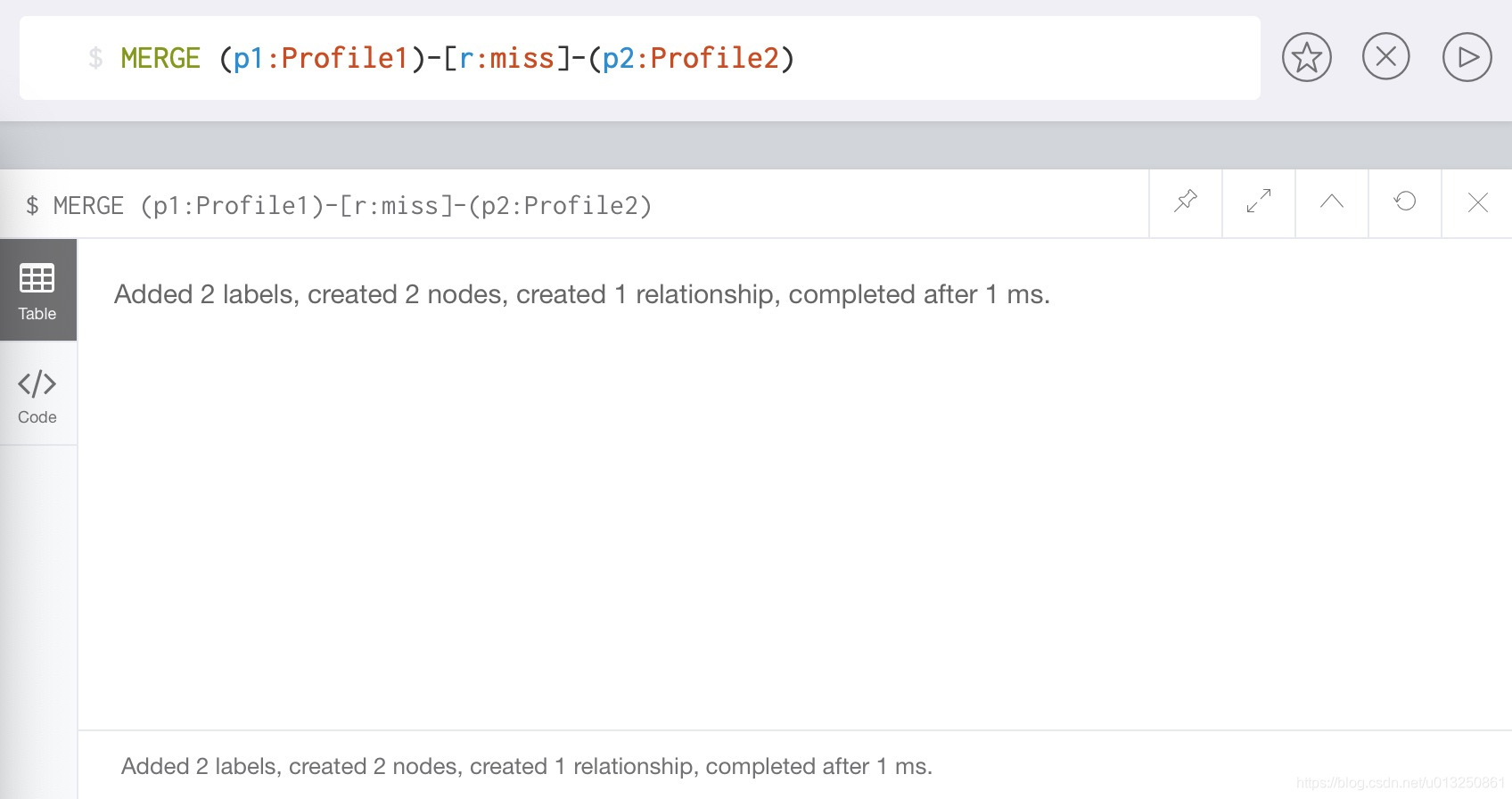Image resolution: width=1512 pixels, height=799 pixels.
Task: Pin the result frame
Action: (1186, 202)
